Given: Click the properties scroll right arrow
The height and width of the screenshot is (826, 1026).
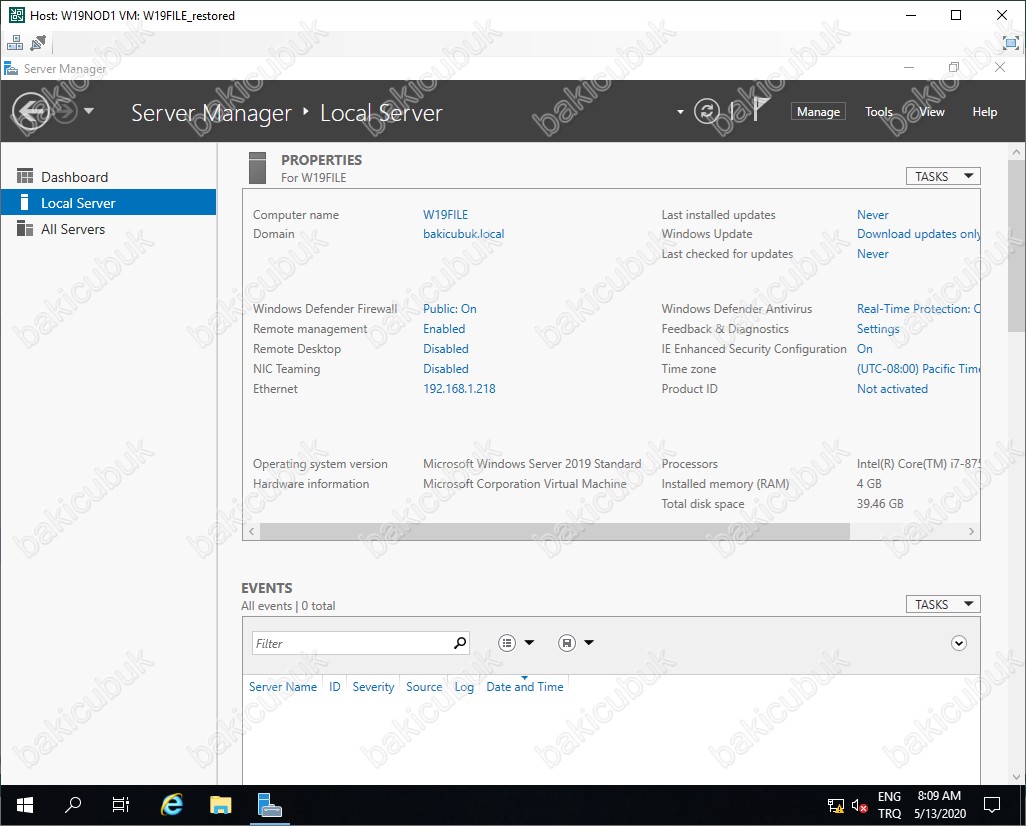Looking at the screenshot, I should click(x=971, y=531).
